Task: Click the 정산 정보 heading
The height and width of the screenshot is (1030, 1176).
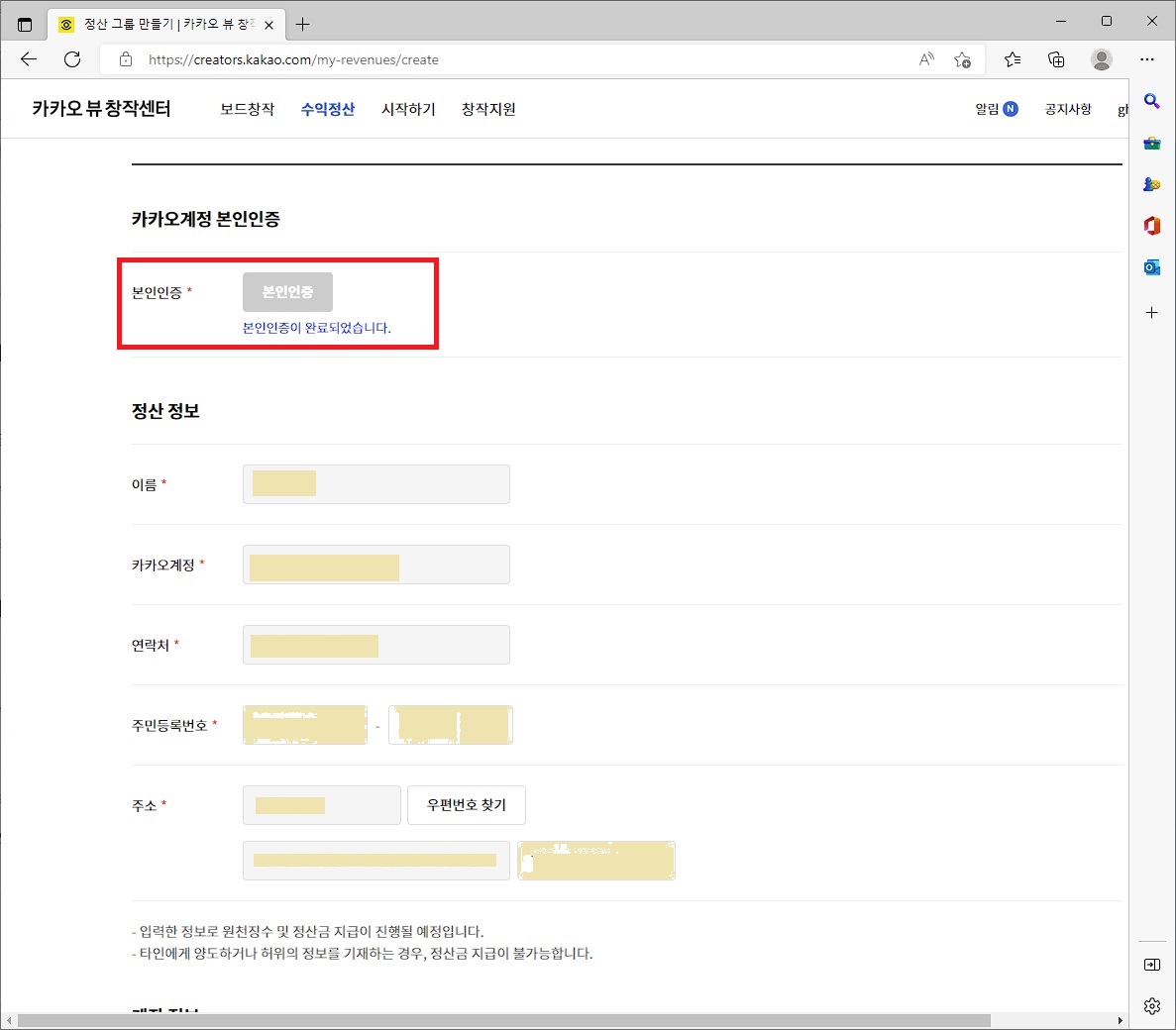Action: [165, 411]
